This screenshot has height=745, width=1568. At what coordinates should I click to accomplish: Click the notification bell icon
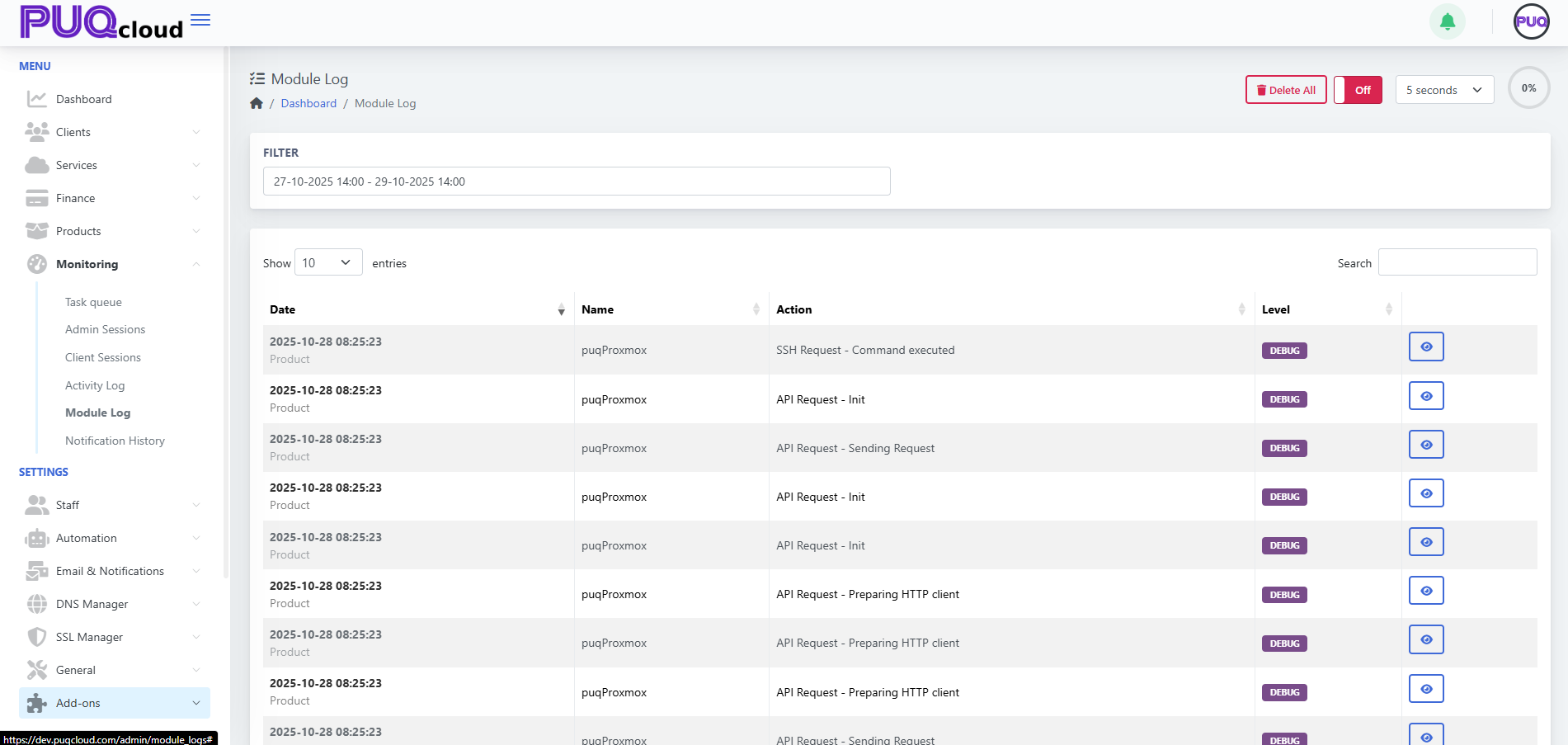tap(1447, 22)
